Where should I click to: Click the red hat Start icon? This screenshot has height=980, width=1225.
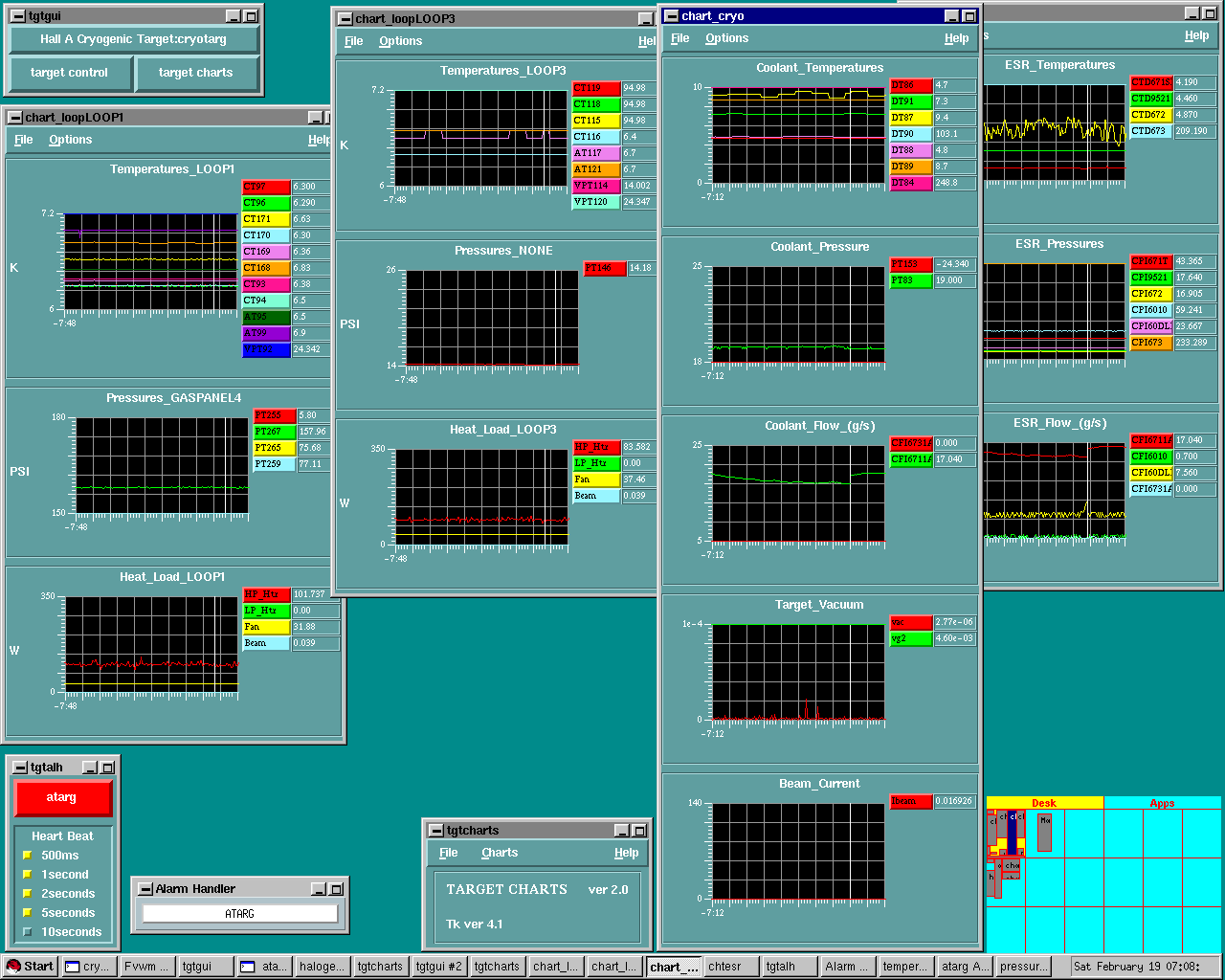pos(13,967)
